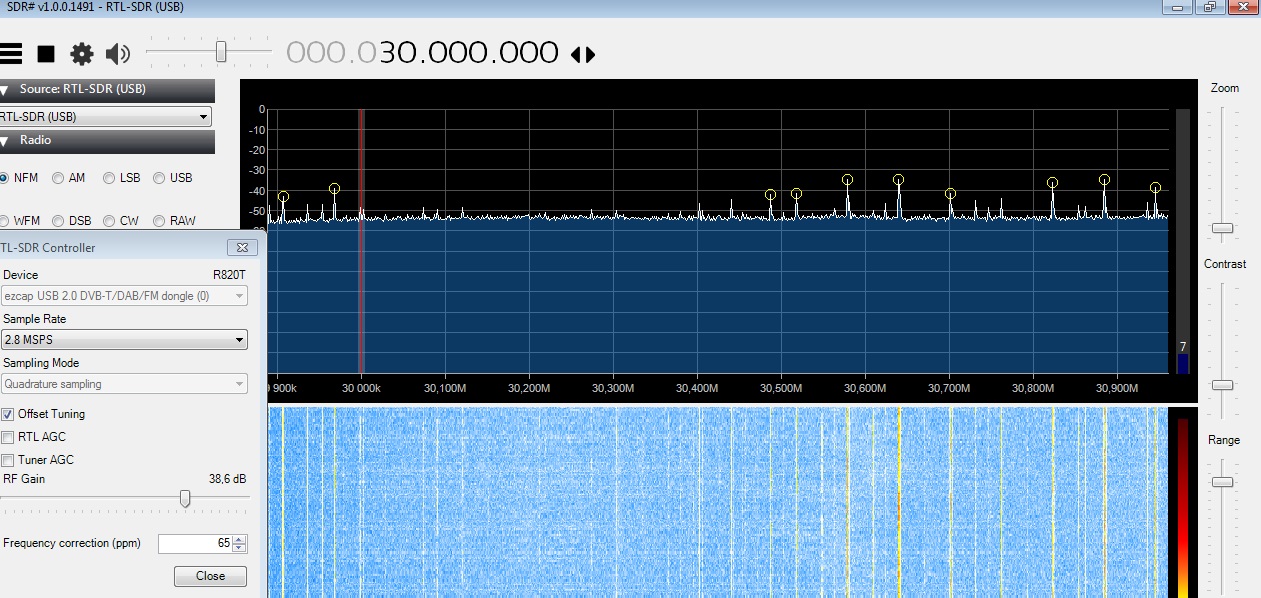Collapse the Source: RTL-SDR (USB) panel
The width and height of the screenshot is (1261, 598).
5,90
